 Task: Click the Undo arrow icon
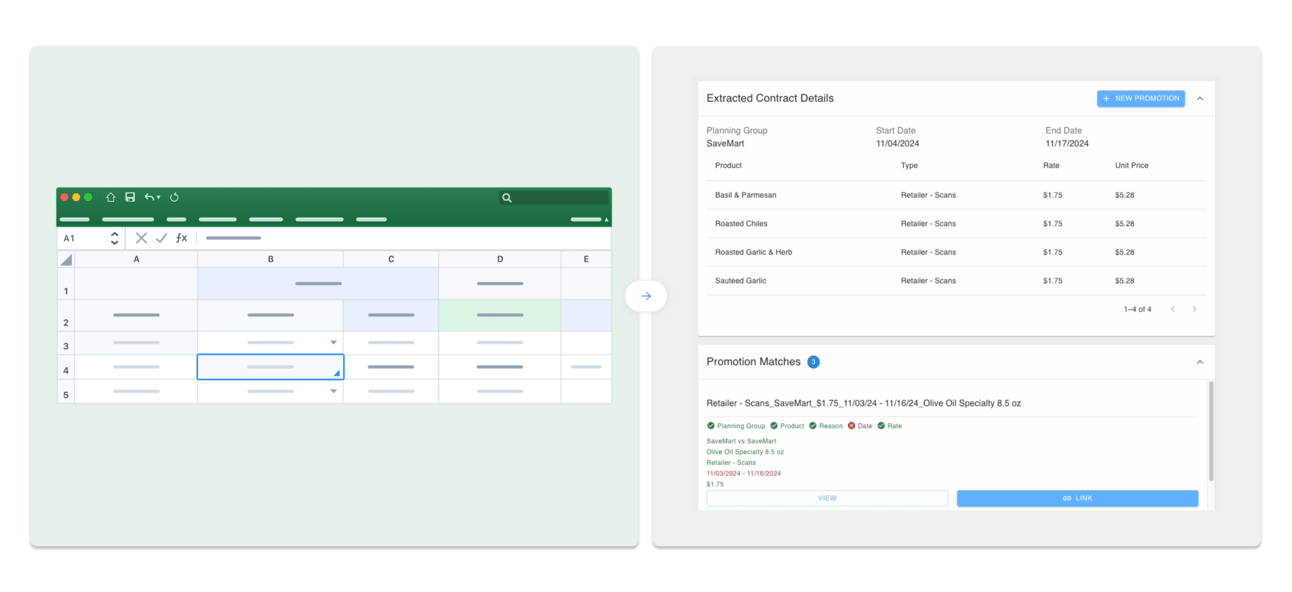point(149,198)
